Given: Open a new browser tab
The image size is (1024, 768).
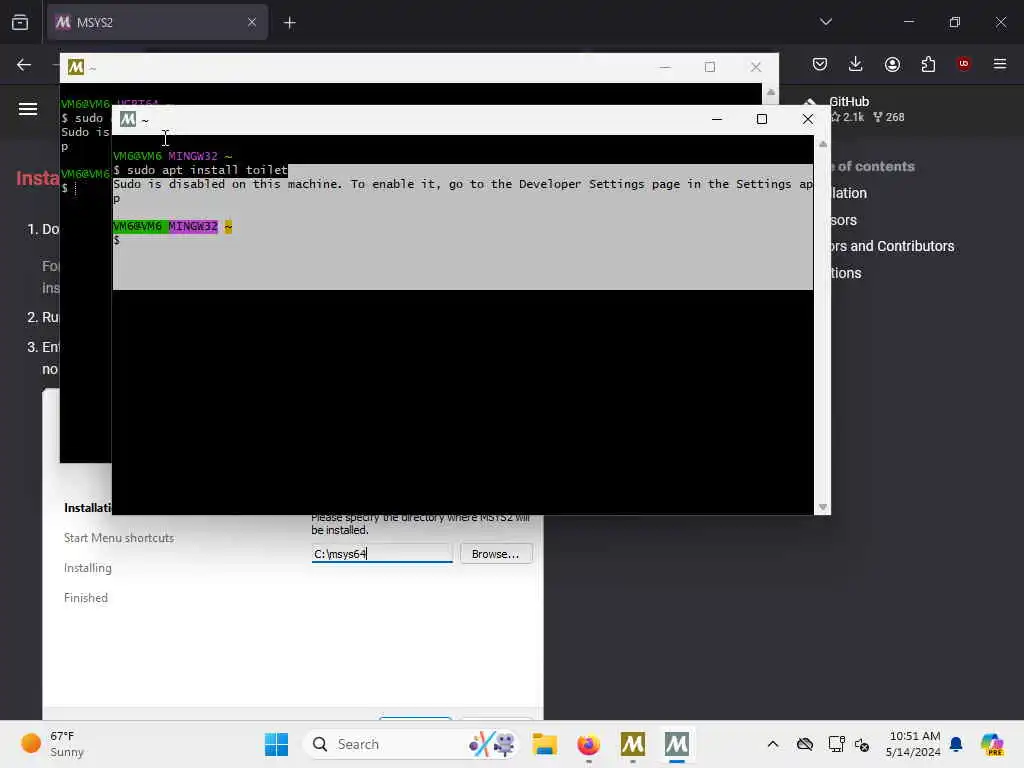Looking at the screenshot, I should (x=290, y=23).
